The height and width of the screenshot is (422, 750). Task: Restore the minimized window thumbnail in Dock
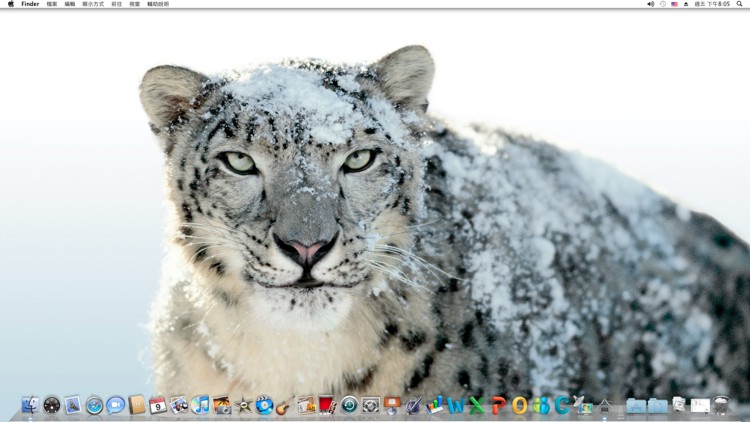point(700,406)
